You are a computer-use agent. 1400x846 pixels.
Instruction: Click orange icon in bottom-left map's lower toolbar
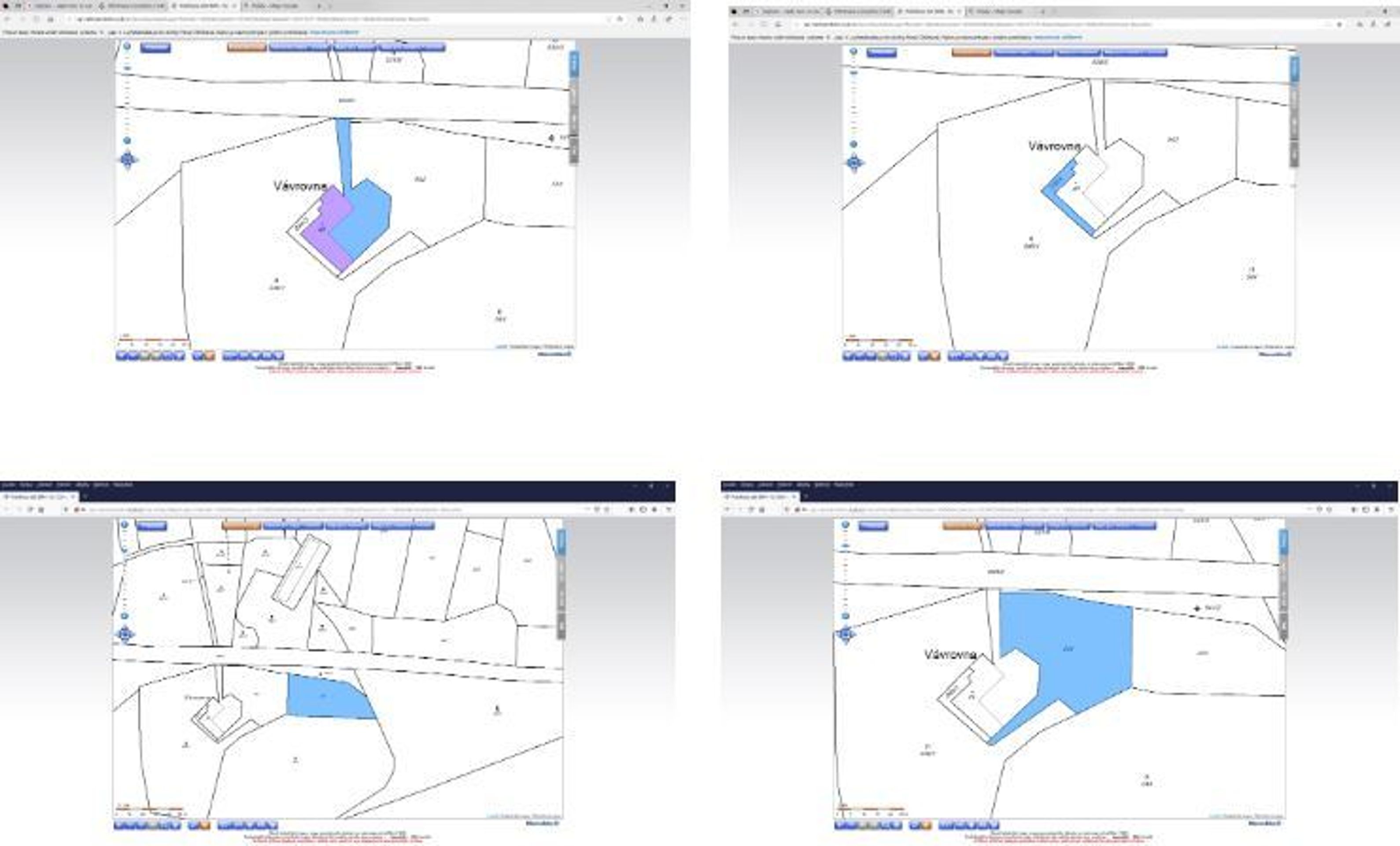point(205,825)
